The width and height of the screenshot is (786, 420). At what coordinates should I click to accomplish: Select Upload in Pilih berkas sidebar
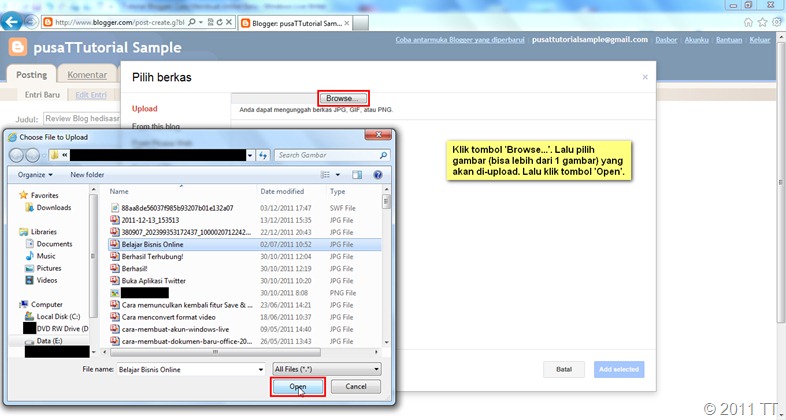click(144, 109)
